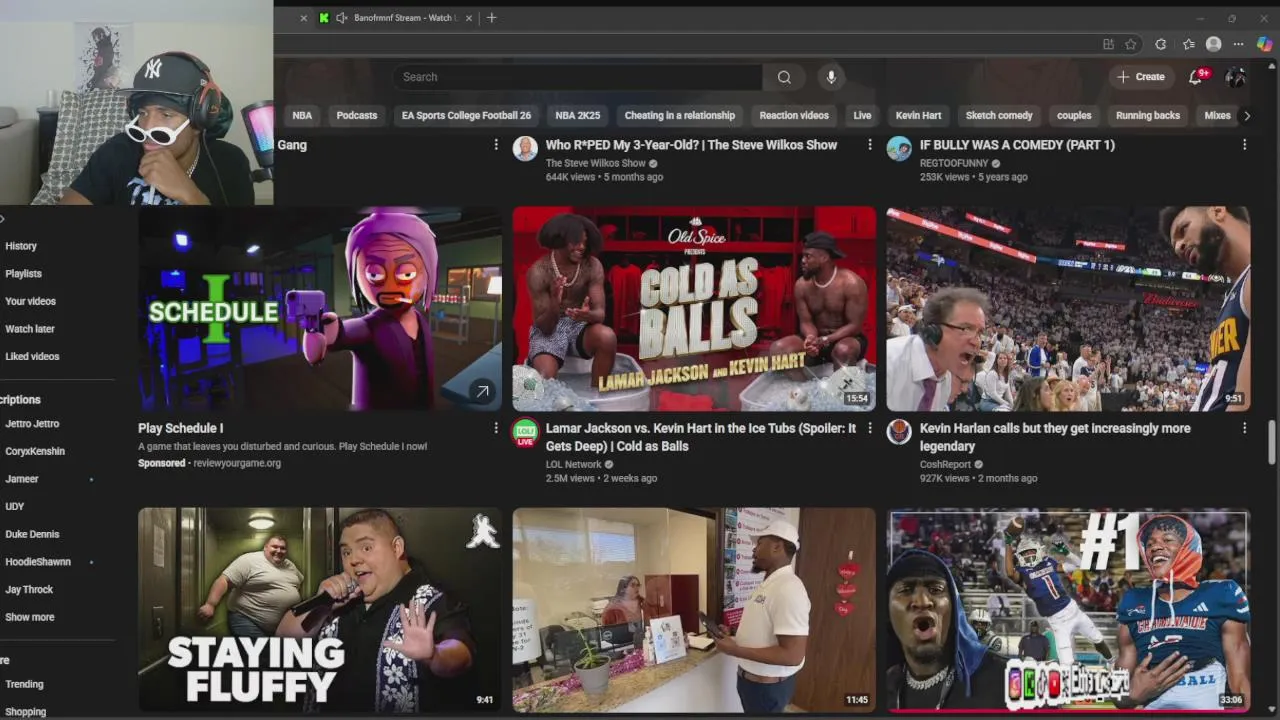Screen dimensions: 1280x720
Task: Select the Reaction videos chip
Action: (794, 115)
